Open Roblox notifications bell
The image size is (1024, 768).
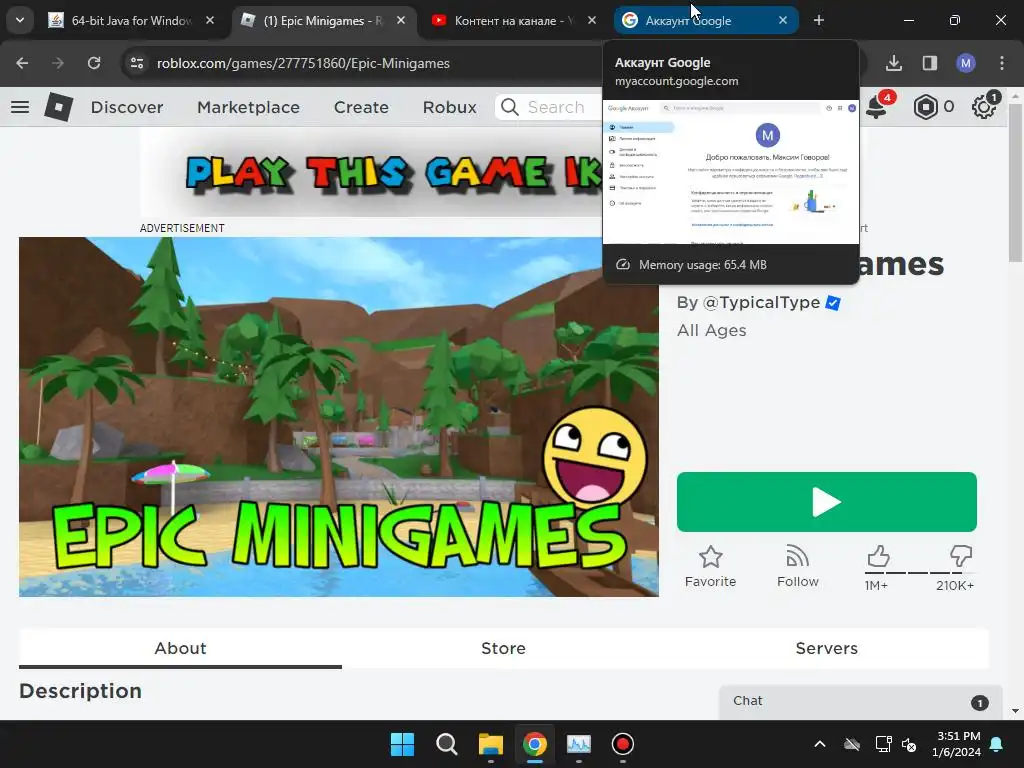(x=877, y=106)
